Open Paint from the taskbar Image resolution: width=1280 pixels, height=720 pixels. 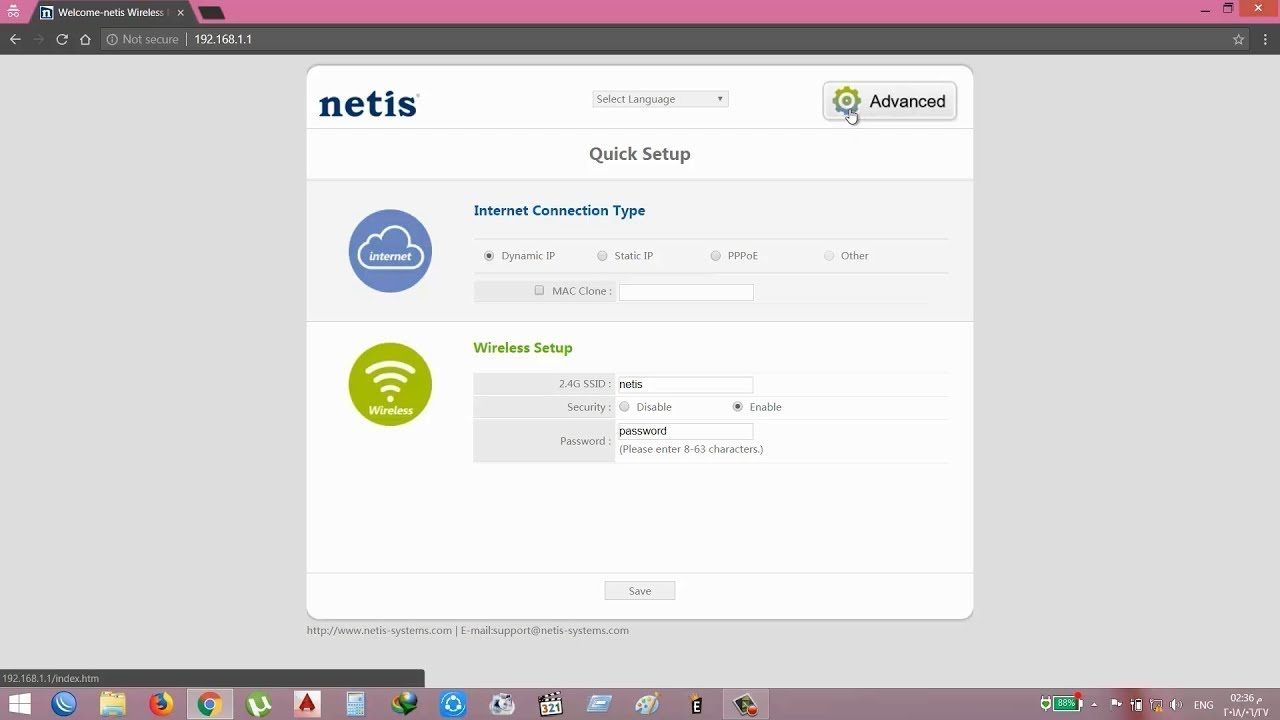[648, 704]
